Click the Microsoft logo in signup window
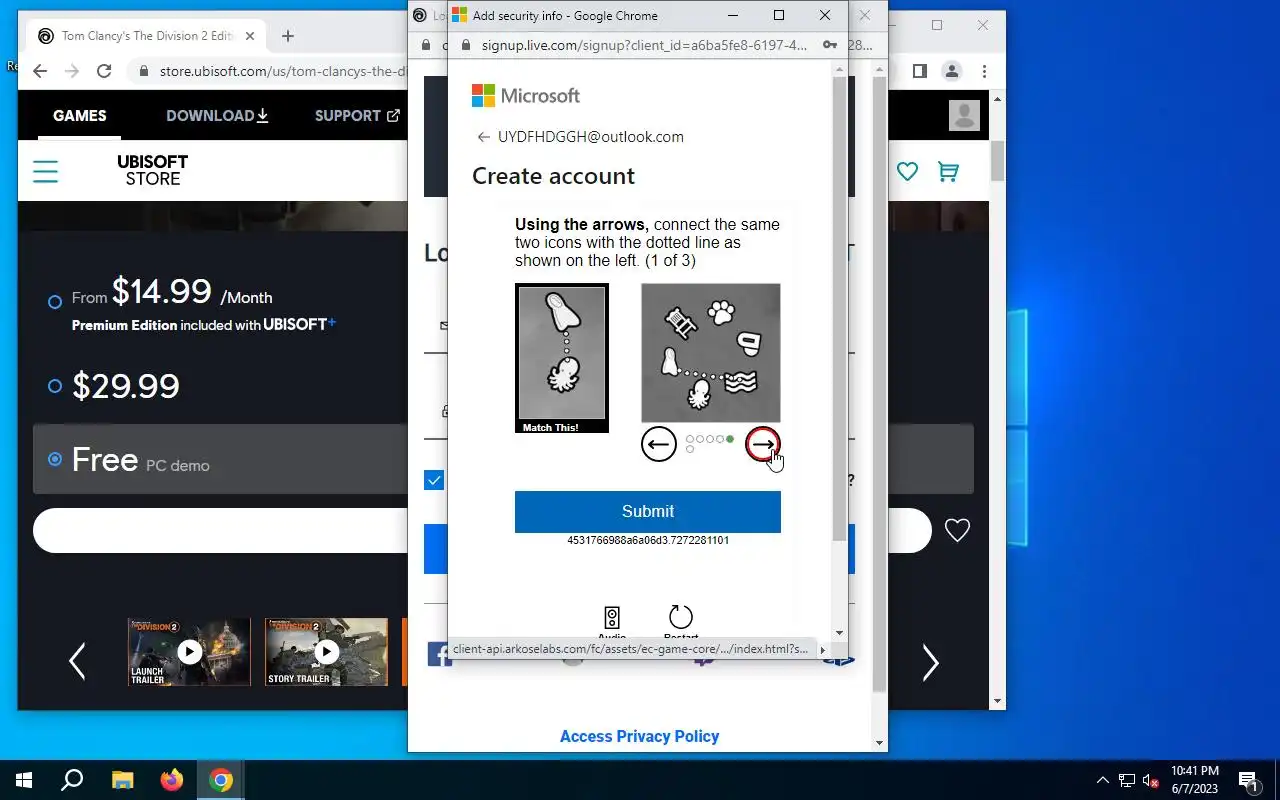The image size is (1280, 800). (x=526, y=96)
